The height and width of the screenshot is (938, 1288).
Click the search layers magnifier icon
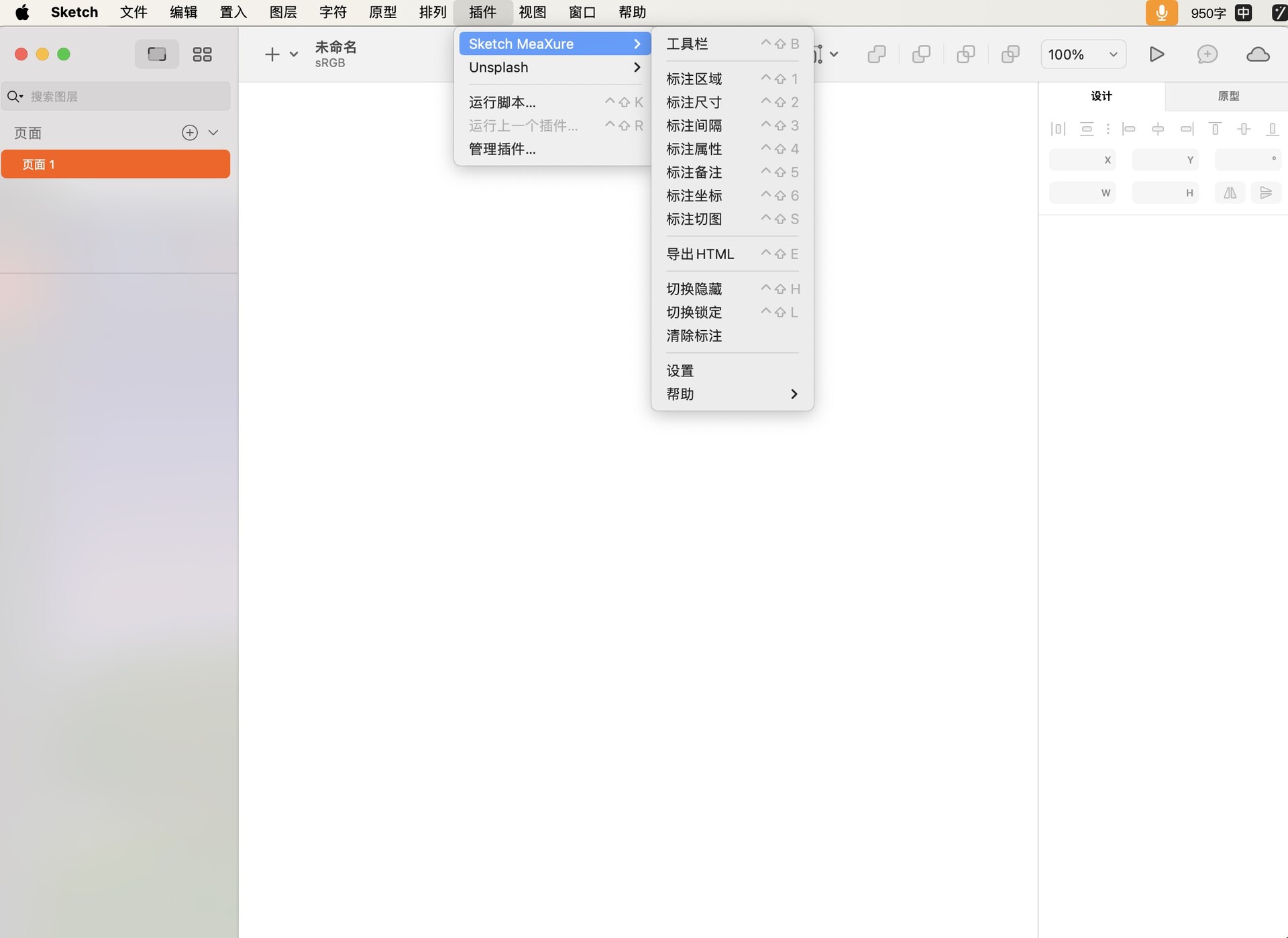(15, 97)
